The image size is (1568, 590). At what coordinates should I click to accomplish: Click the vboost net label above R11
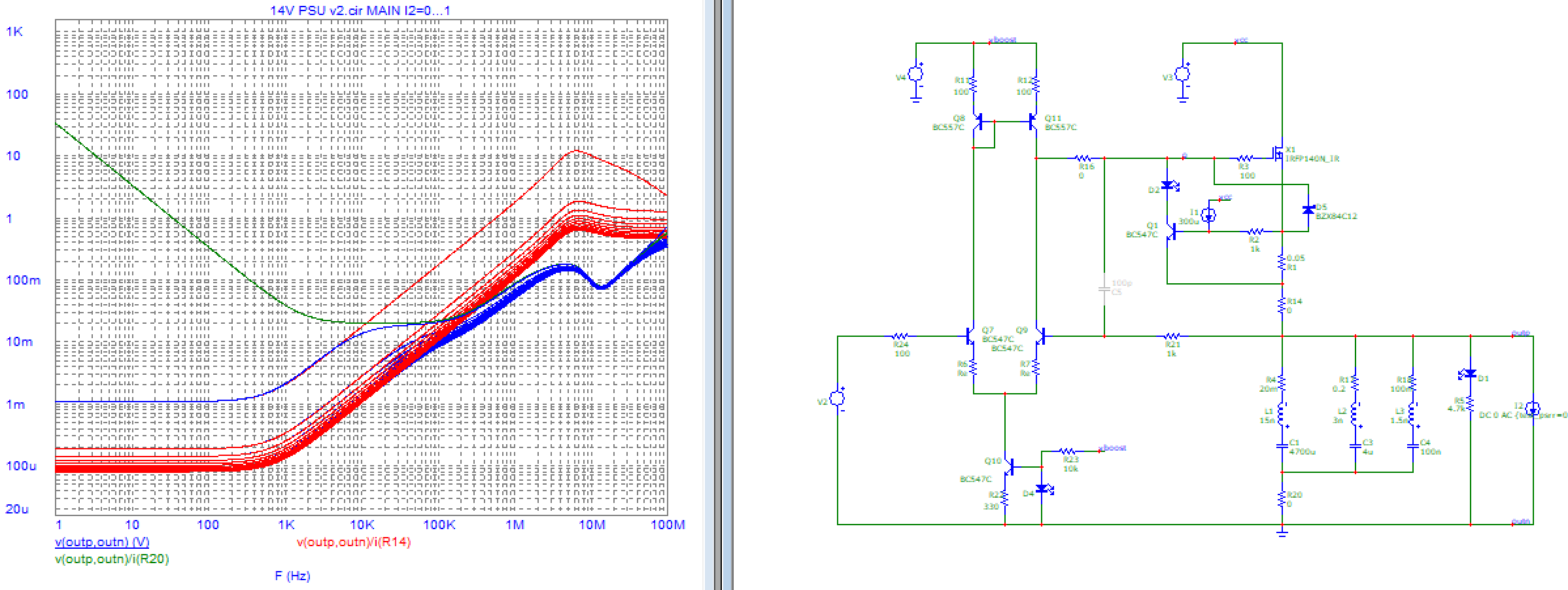pyautogui.click(x=1002, y=40)
